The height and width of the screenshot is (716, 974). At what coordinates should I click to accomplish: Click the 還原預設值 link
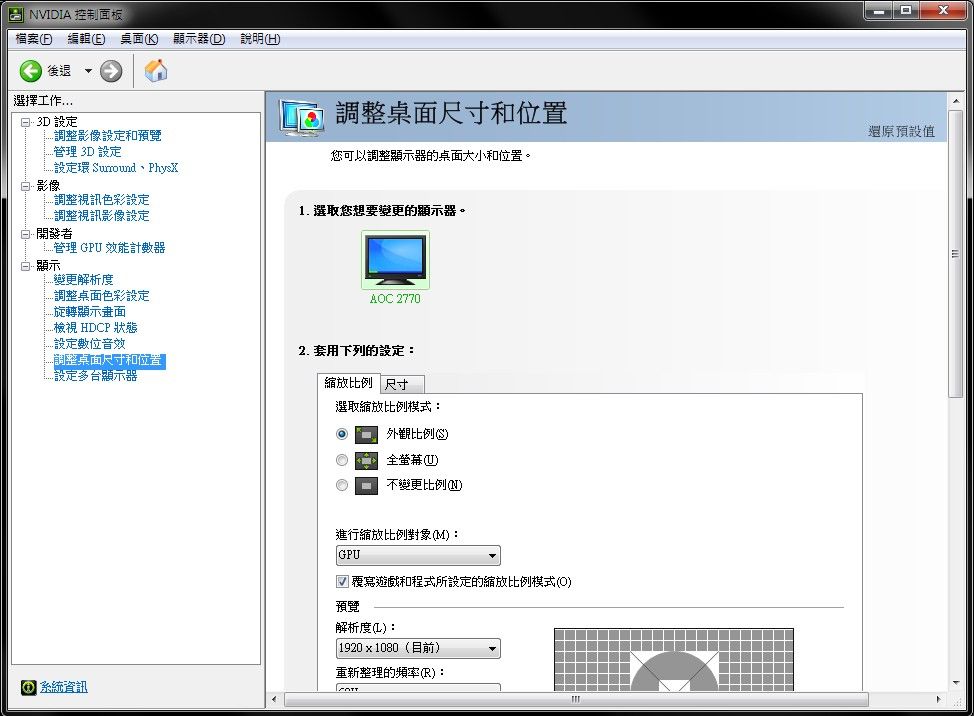[901, 132]
